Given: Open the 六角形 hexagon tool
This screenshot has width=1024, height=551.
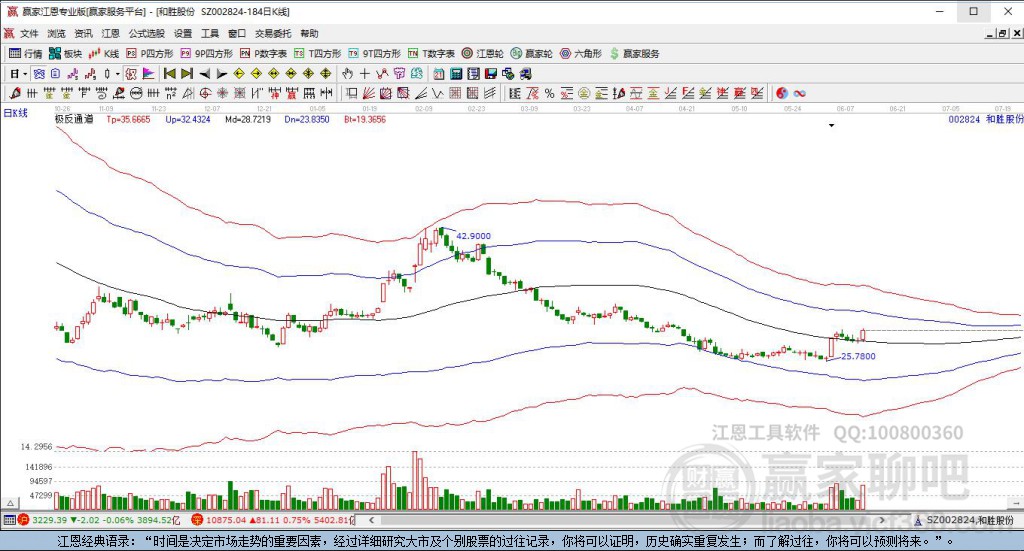Looking at the screenshot, I should click(x=581, y=54).
